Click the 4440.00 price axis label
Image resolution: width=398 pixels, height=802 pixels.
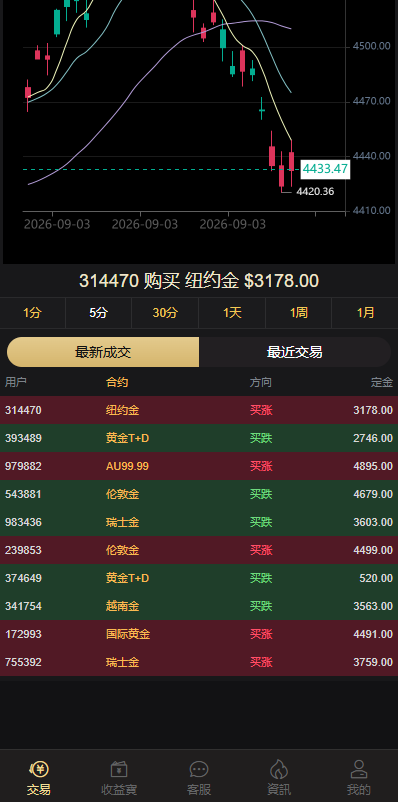pos(372,156)
